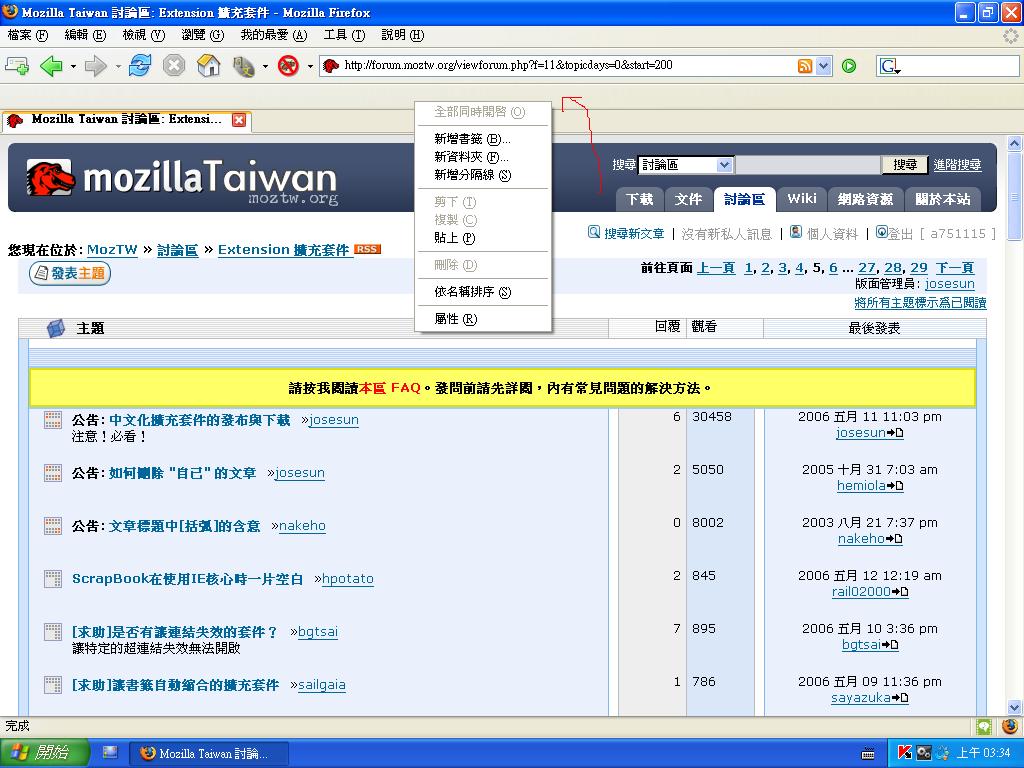The width and height of the screenshot is (1024, 768).
Task: Select 依名稱排序 in the context menu
Action: (x=472, y=292)
